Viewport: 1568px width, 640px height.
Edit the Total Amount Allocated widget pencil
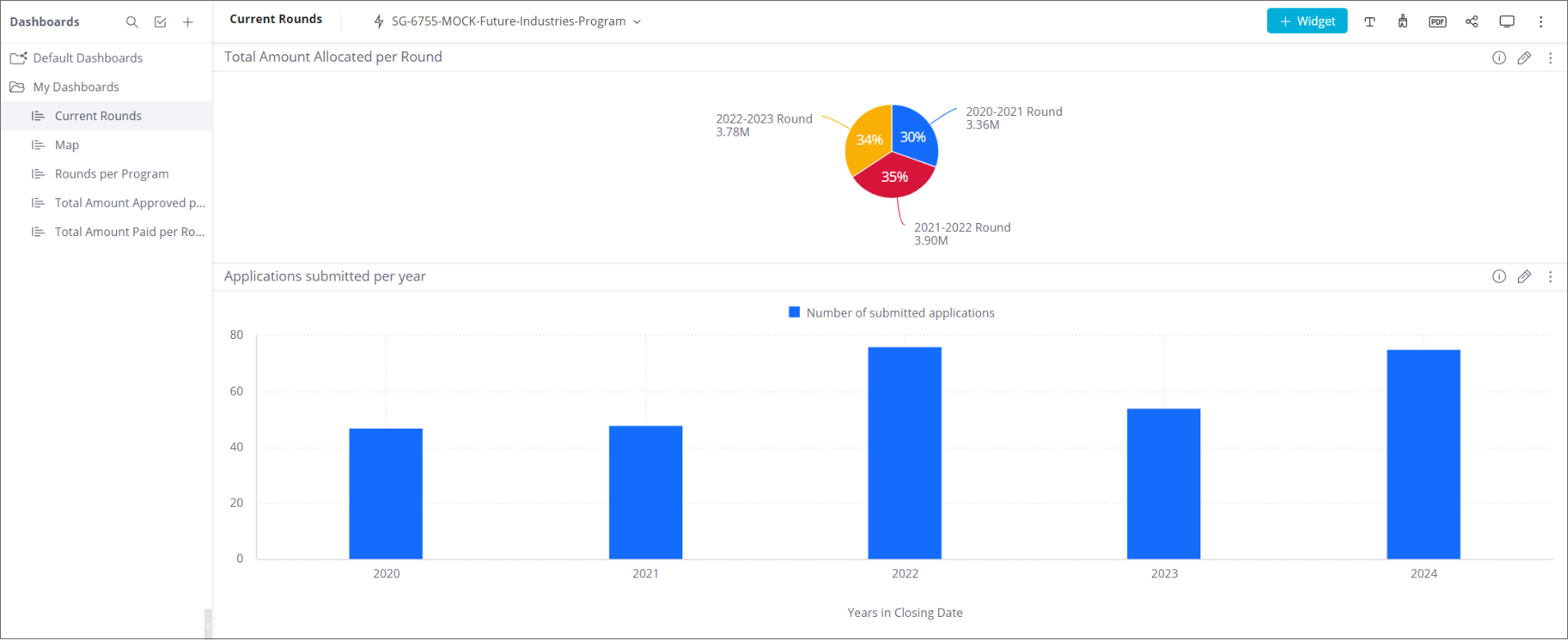point(1524,58)
